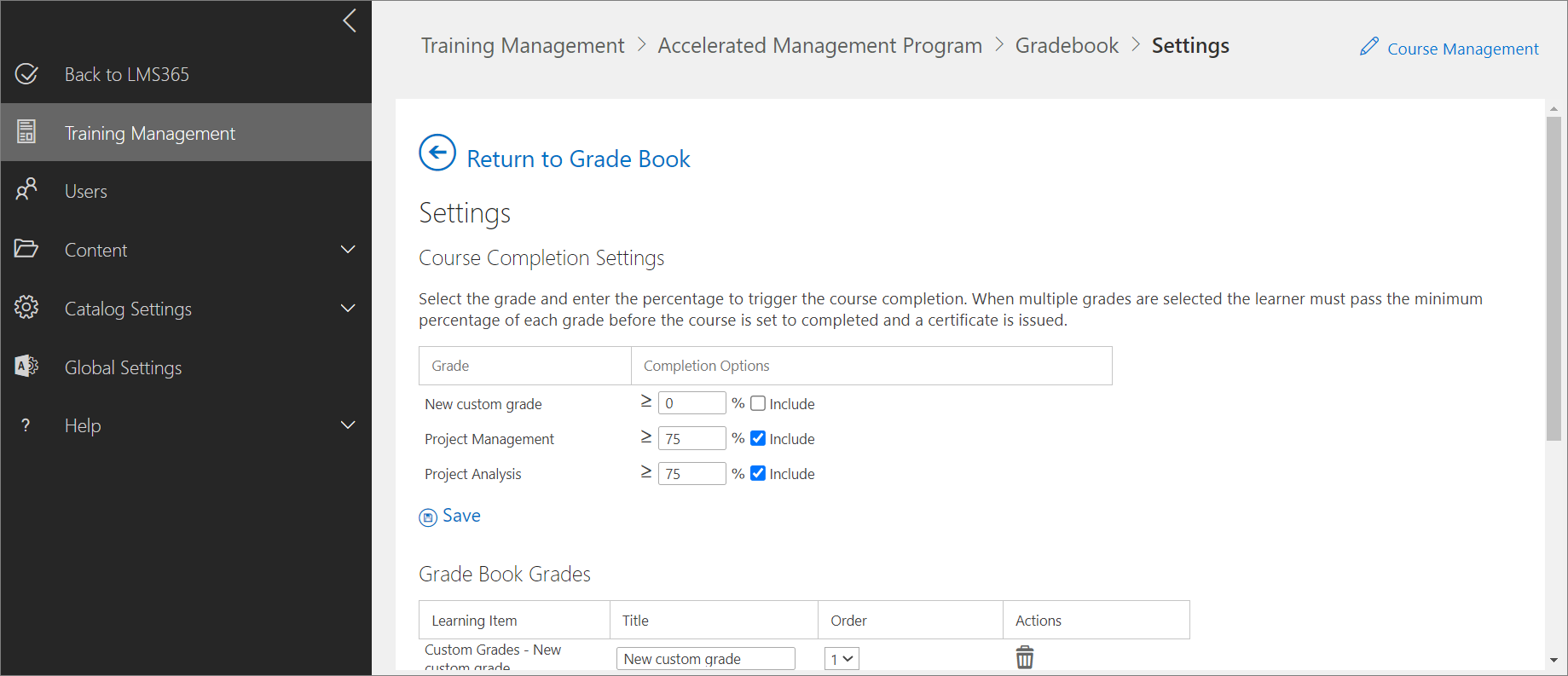This screenshot has height=676, width=1568.
Task: Expand the Help menu chevron
Action: pyautogui.click(x=348, y=425)
